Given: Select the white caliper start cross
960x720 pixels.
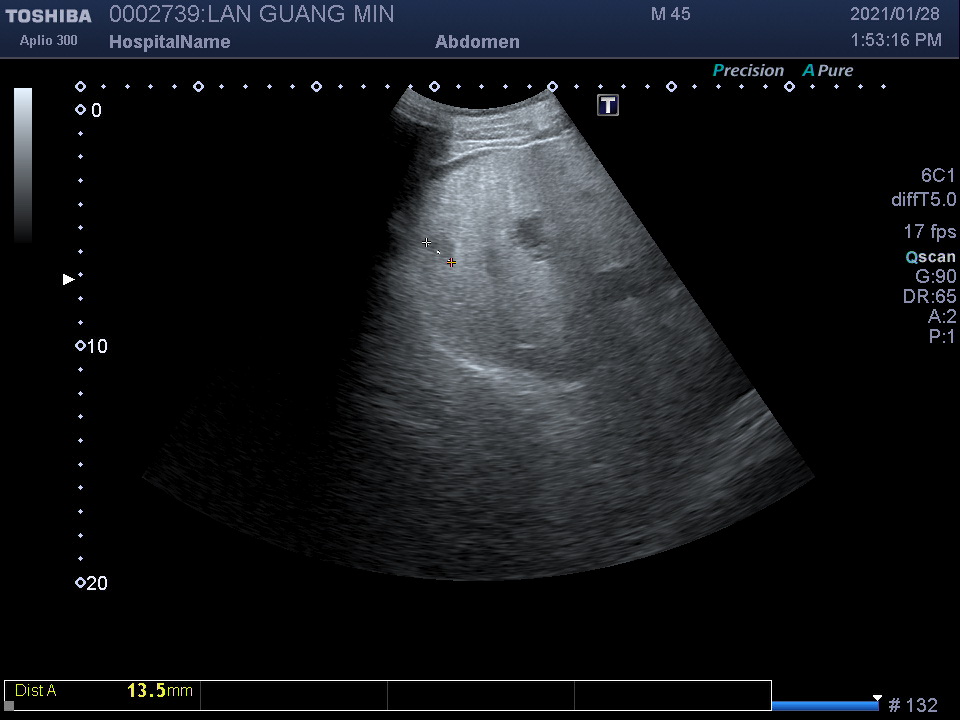Looking at the screenshot, I should (x=427, y=243).
